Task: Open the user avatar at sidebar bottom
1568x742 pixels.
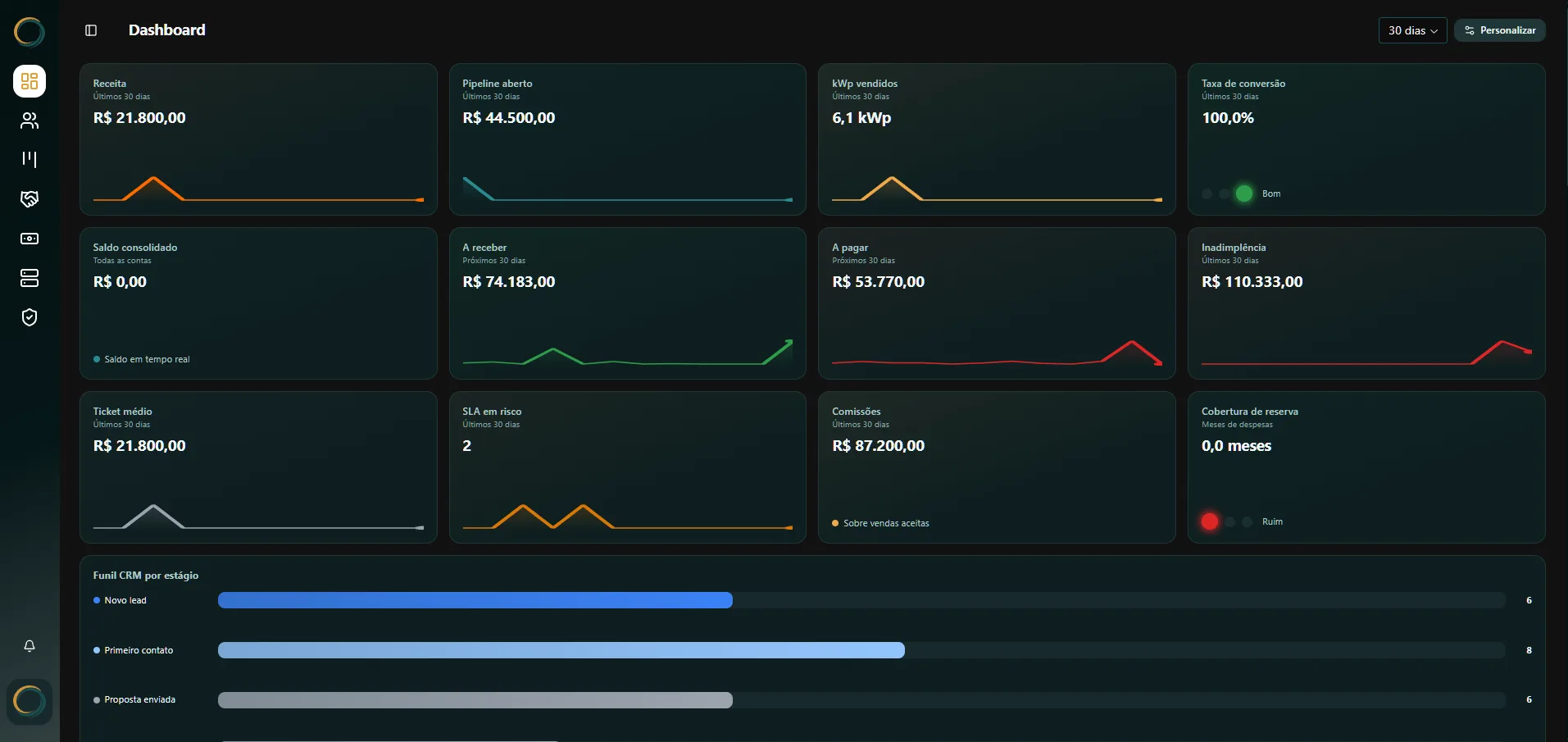Action: click(x=30, y=702)
